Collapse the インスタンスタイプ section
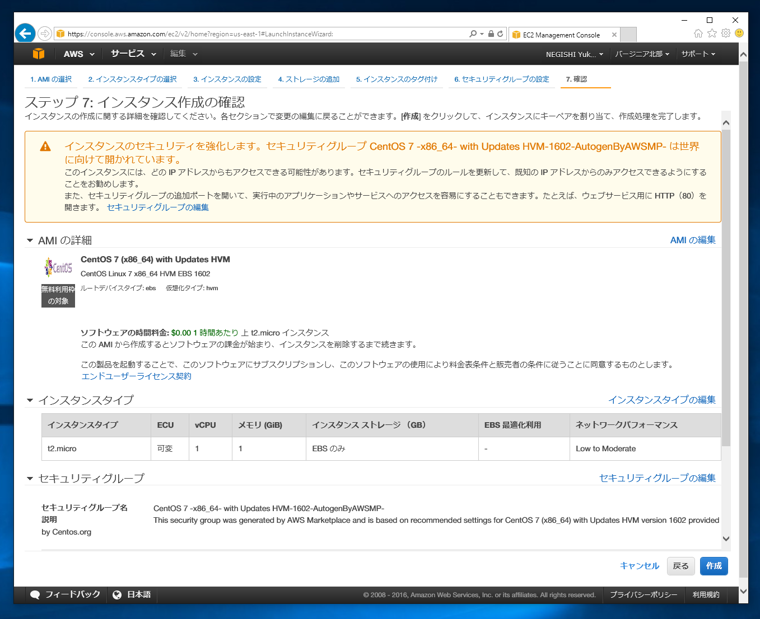The height and width of the screenshot is (619, 760). (x=30, y=400)
